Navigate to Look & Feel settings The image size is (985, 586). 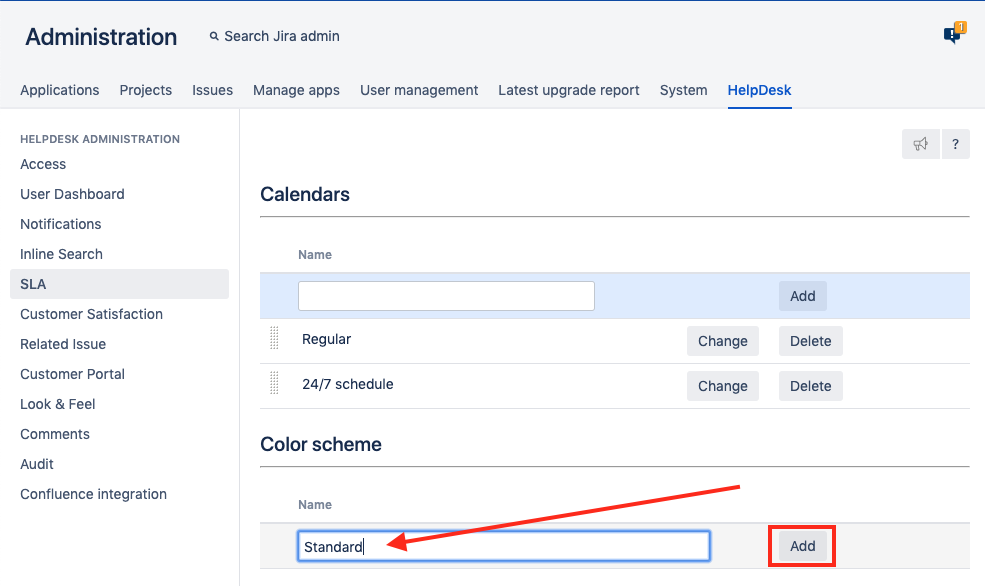58,404
